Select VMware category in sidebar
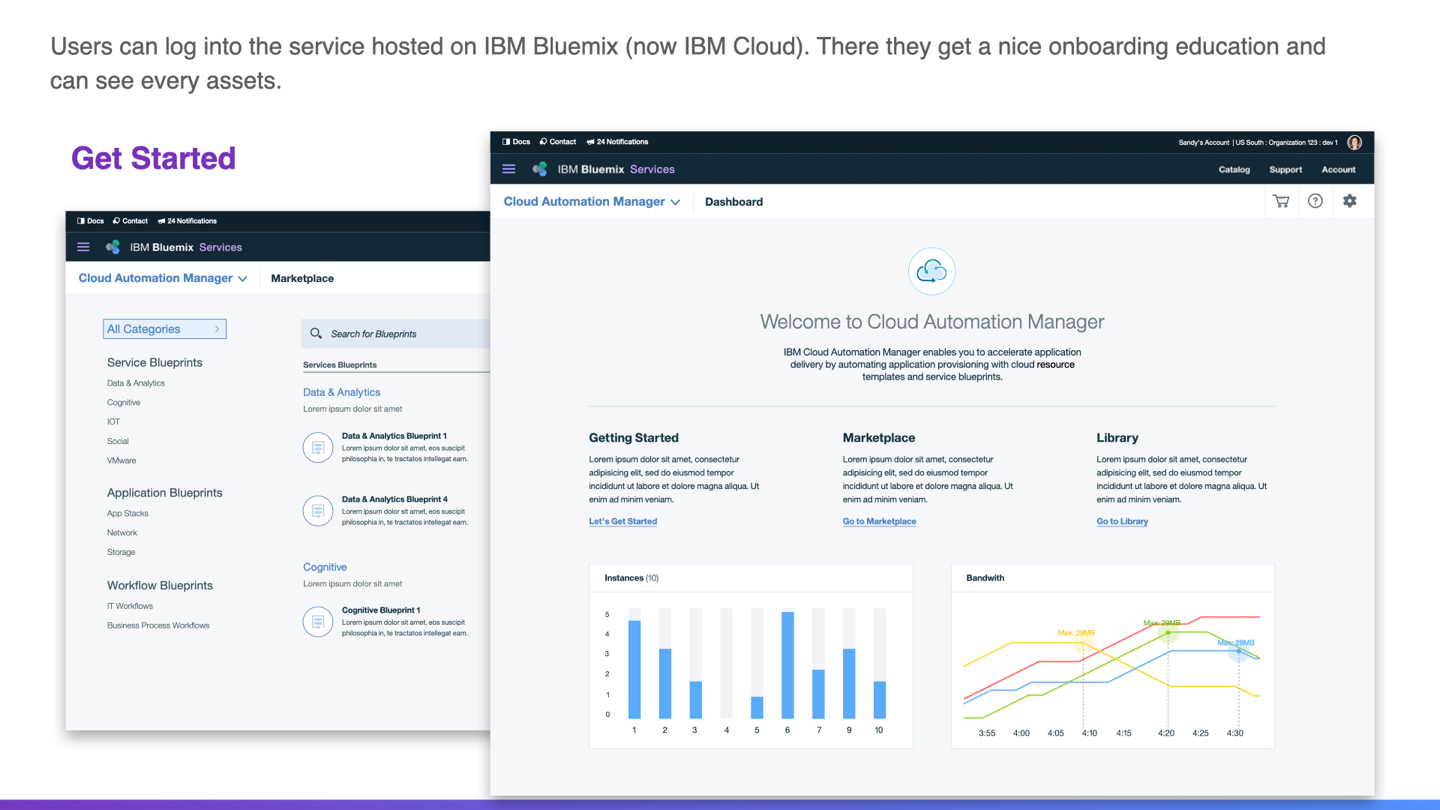This screenshot has height=810, width=1440. click(122, 460)
